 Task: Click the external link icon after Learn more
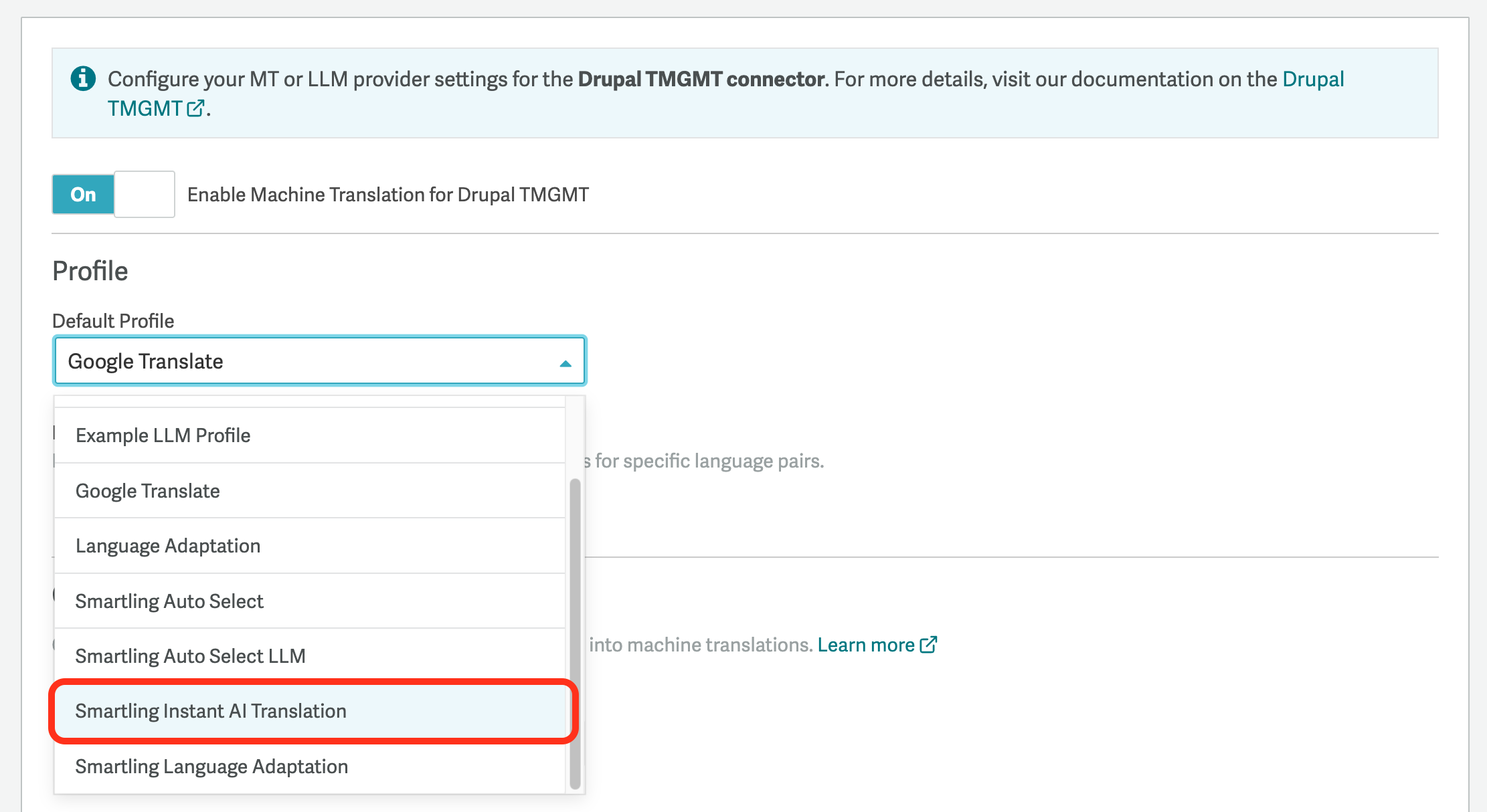click(x=929, y=644)
